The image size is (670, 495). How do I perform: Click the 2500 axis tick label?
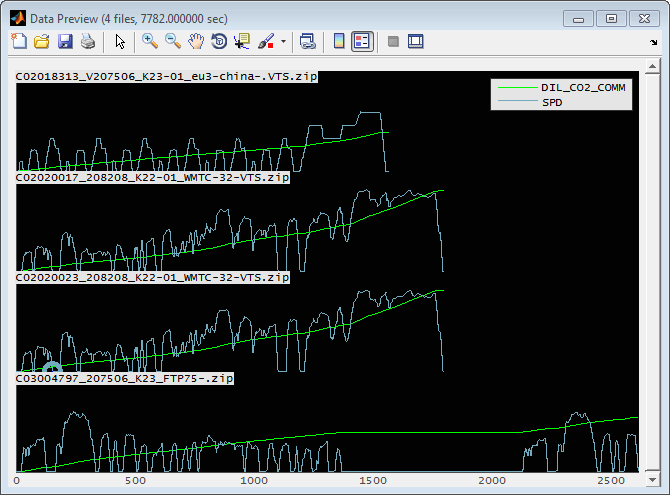pyautogui.click(x=611, y=480)
